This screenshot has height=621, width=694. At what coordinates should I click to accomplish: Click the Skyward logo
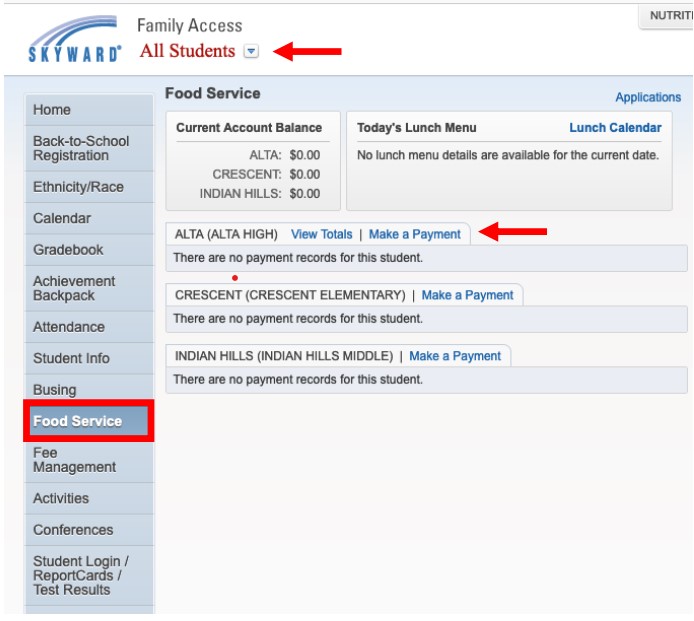point(75,39)
